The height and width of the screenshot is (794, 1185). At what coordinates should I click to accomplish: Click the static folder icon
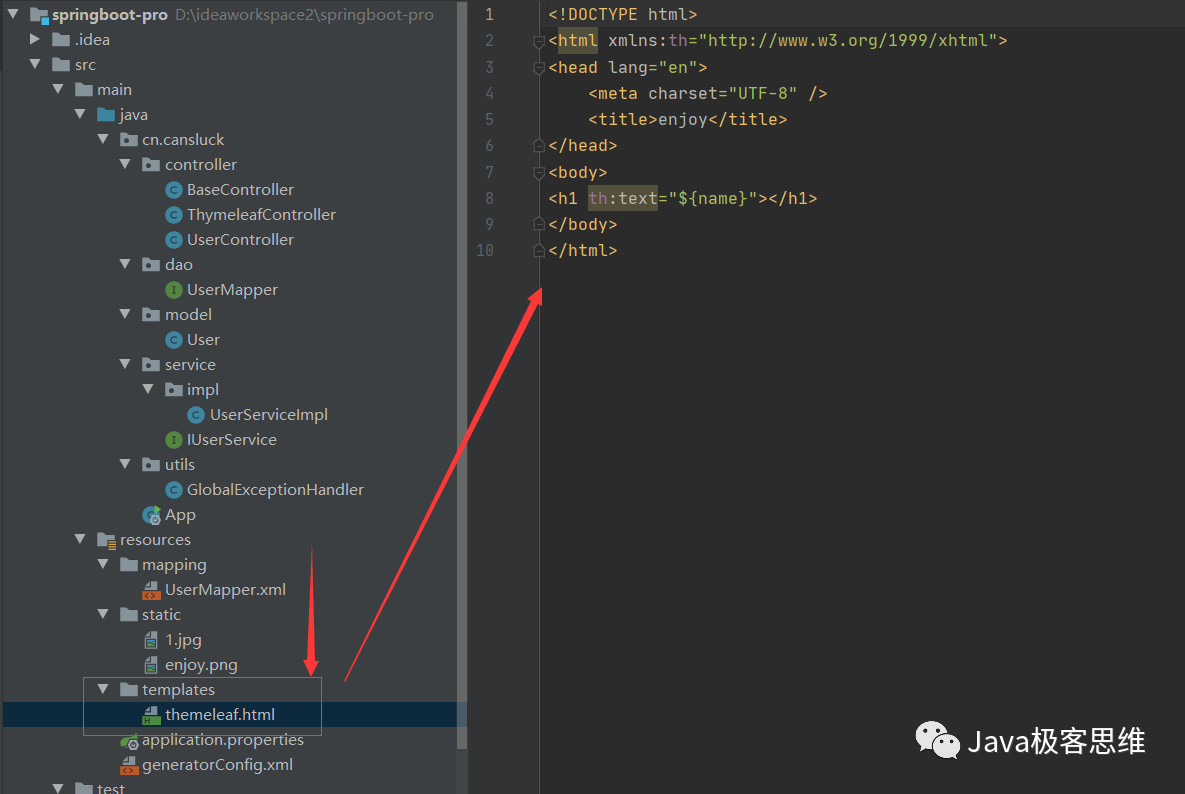[x=128, y=615]
